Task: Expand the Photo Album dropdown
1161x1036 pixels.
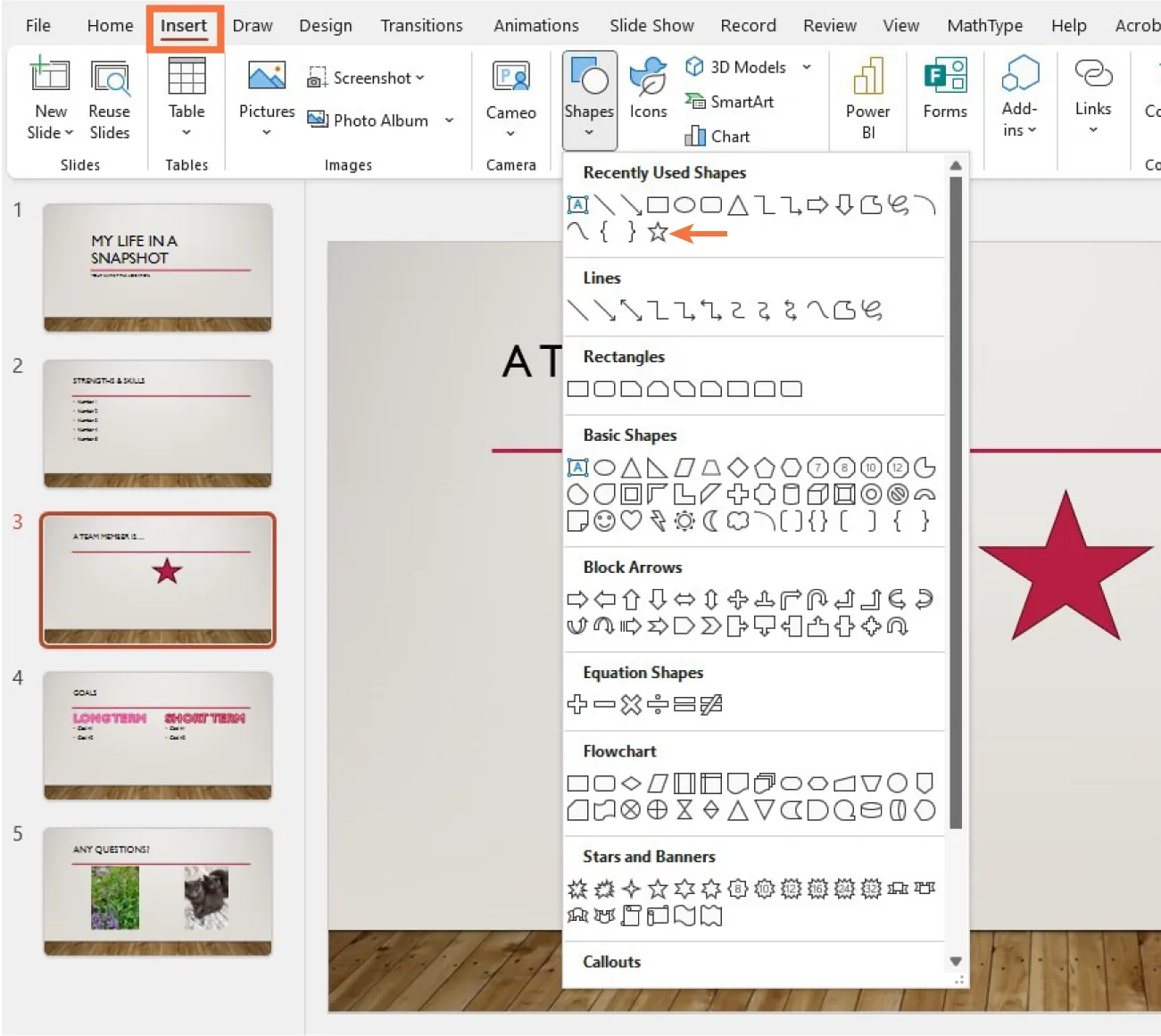Action: (447, 120)
